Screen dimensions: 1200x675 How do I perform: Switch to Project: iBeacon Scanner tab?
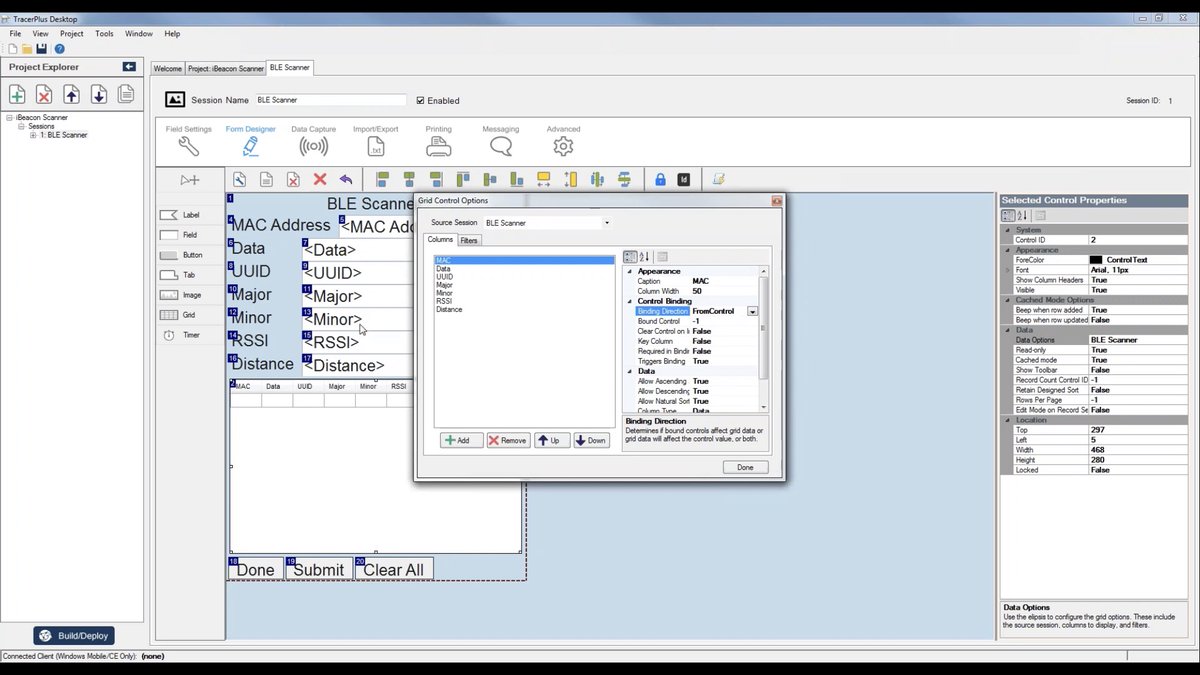click(226, 69)
